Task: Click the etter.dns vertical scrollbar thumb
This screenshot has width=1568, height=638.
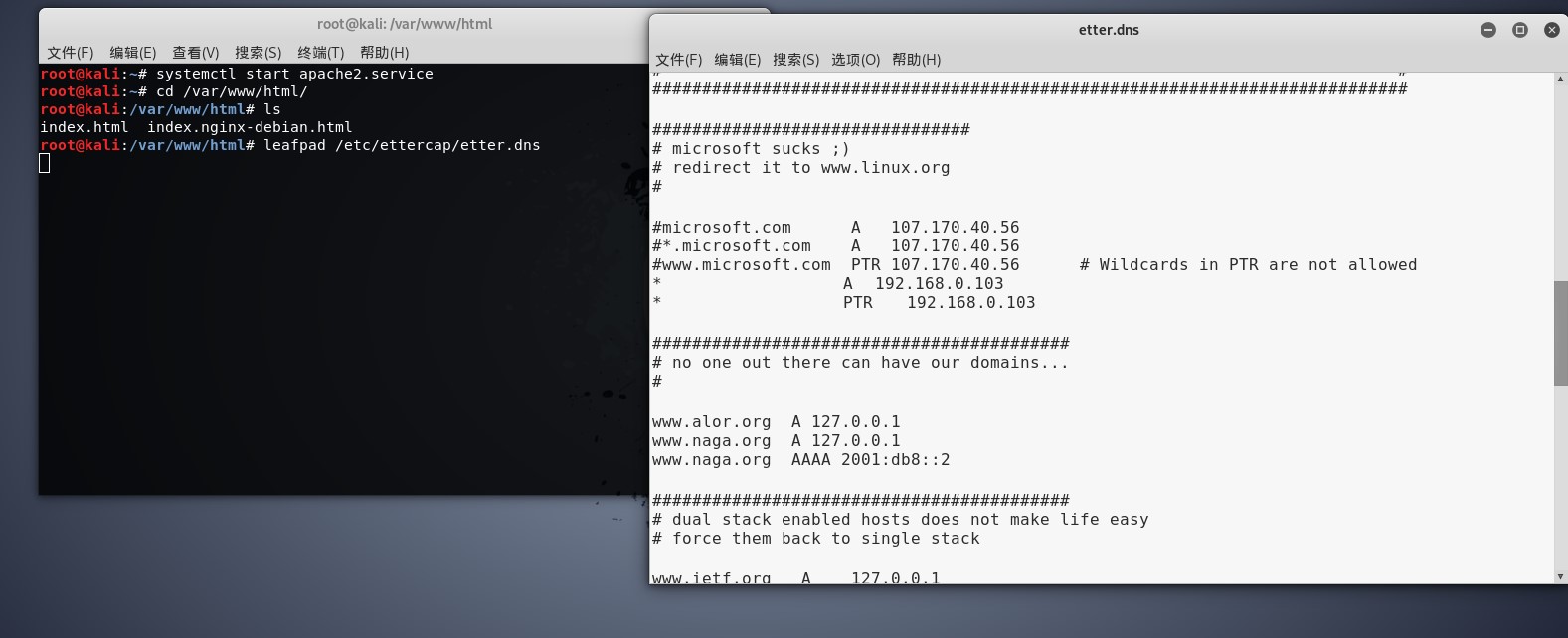Action: click(x=1560, y=333)
